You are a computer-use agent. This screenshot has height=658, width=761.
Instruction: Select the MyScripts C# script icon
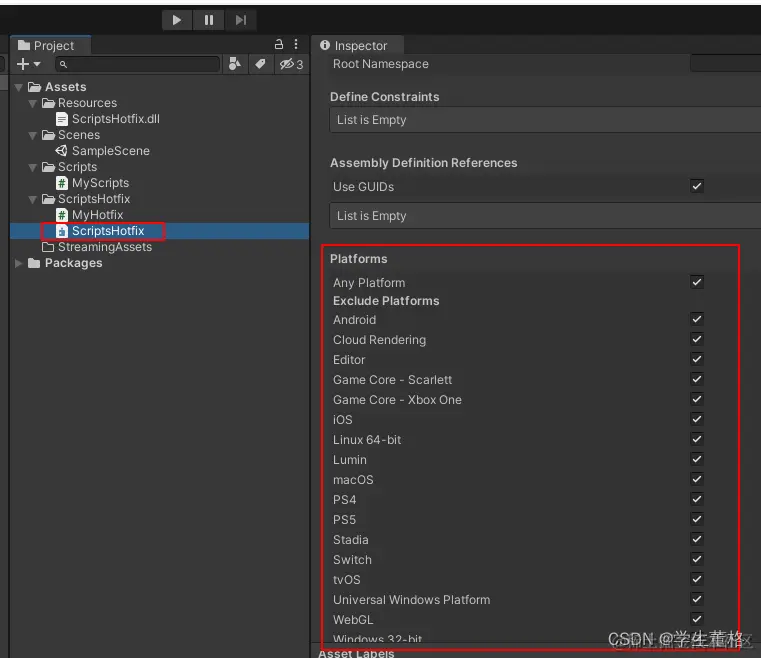click(62, 183)
